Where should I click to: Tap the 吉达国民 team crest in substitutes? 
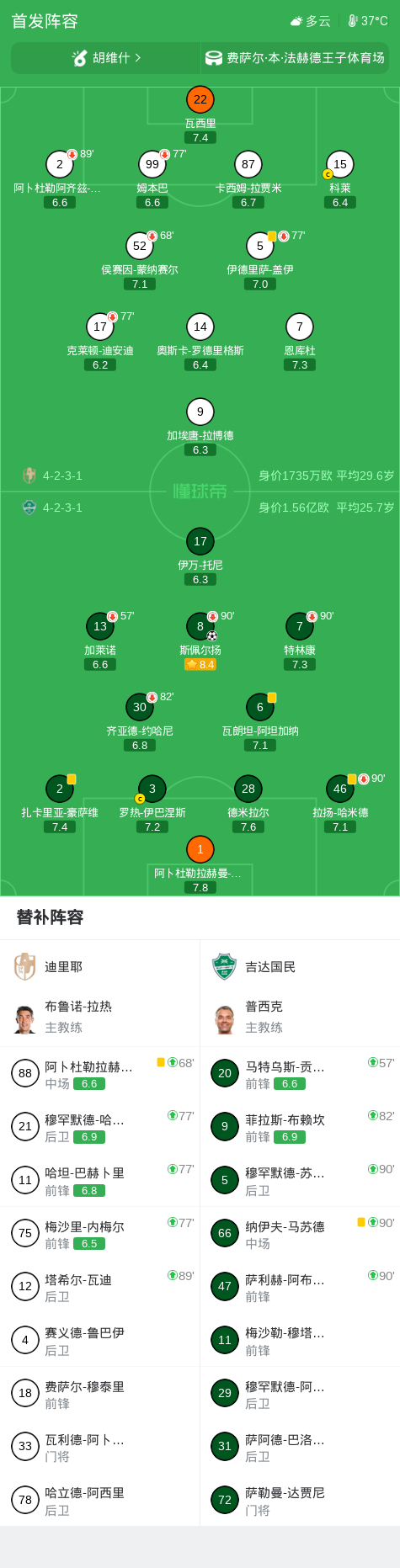[x=224, y=966]
